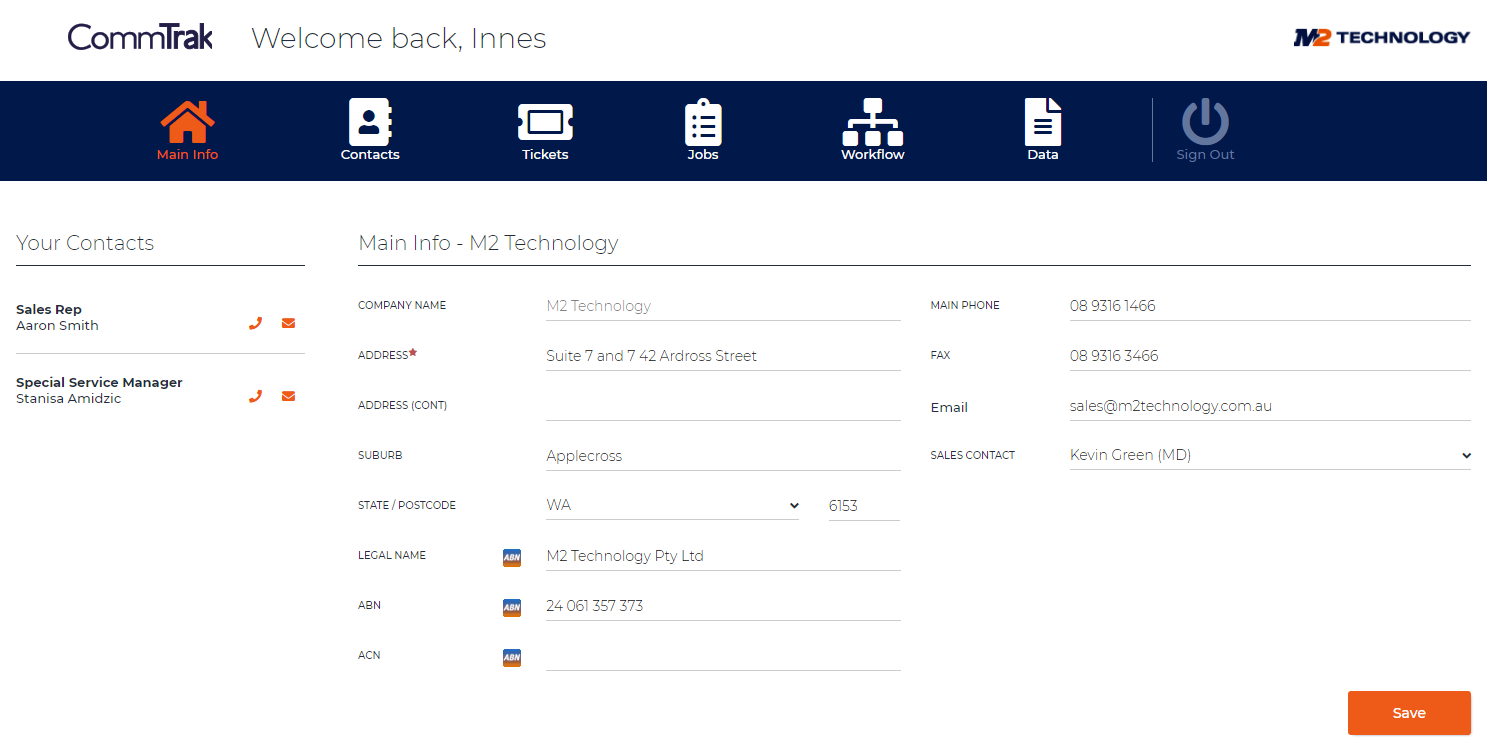Image resolution: width=1487 pixels, height=746 pixels.
Task: Click the empty Address (Cont) field
Action: pos(723,406)
